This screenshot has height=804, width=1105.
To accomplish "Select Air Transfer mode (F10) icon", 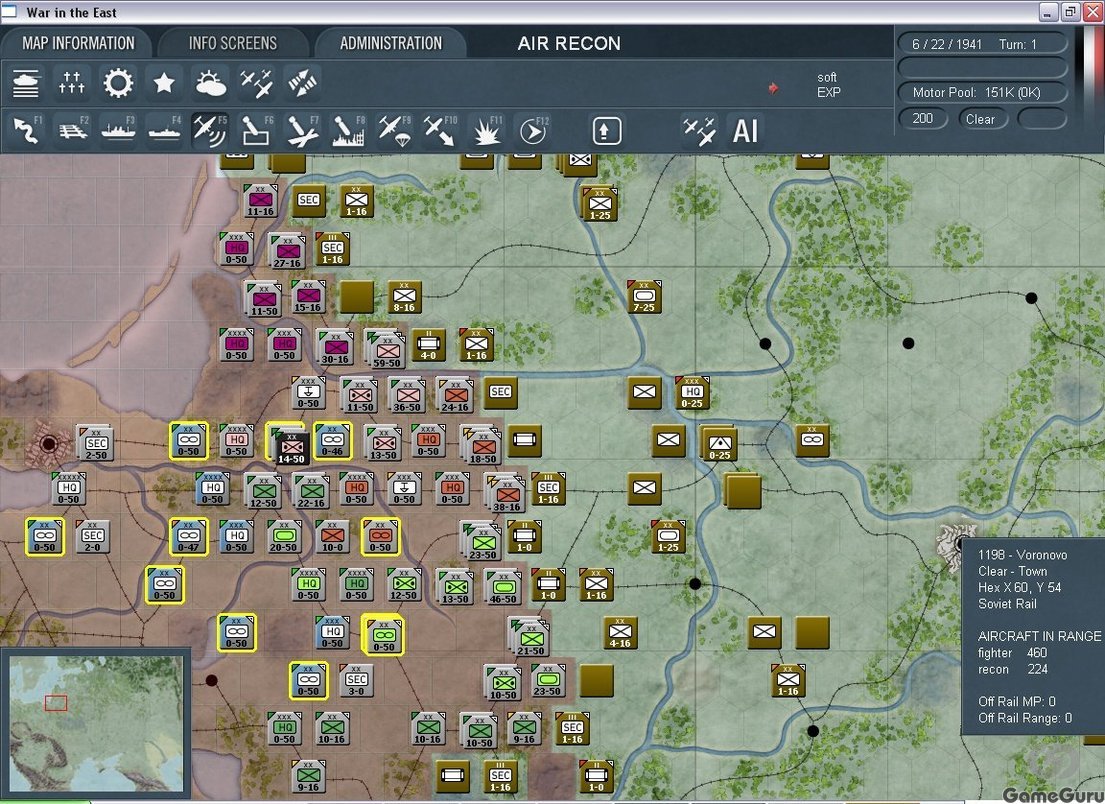I will coord(440,131).
